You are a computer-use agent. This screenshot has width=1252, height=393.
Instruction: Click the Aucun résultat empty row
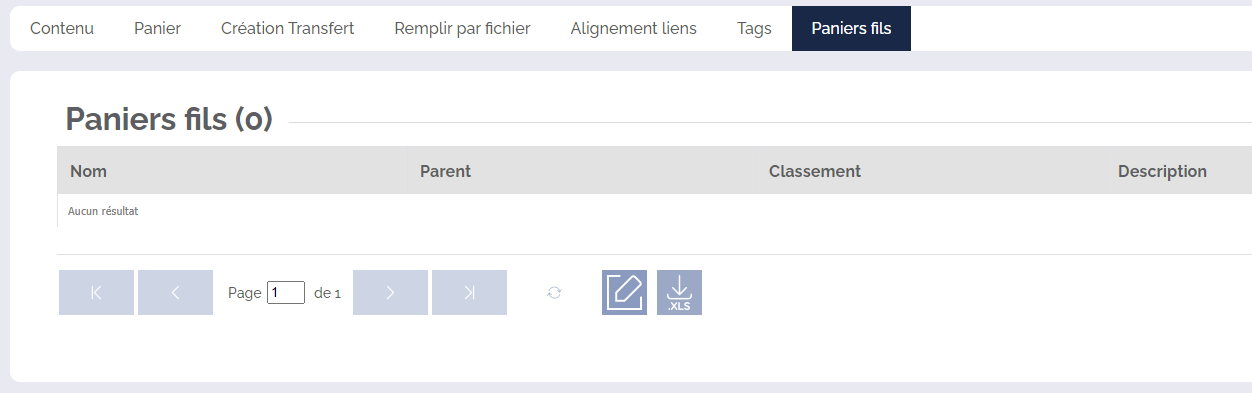click(x=654, y=211)
